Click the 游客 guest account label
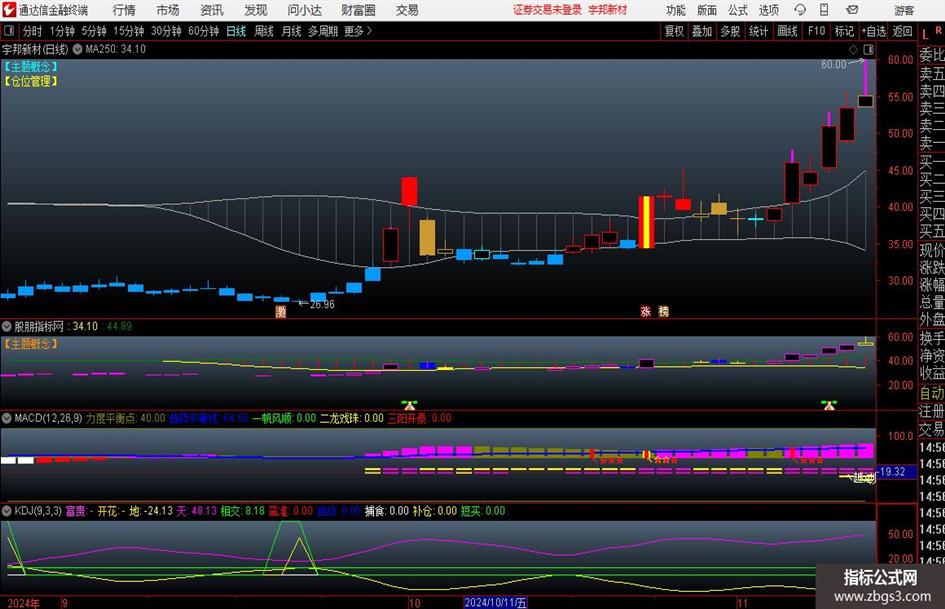This screenshot has width=945, height=609. pos(904,10)
